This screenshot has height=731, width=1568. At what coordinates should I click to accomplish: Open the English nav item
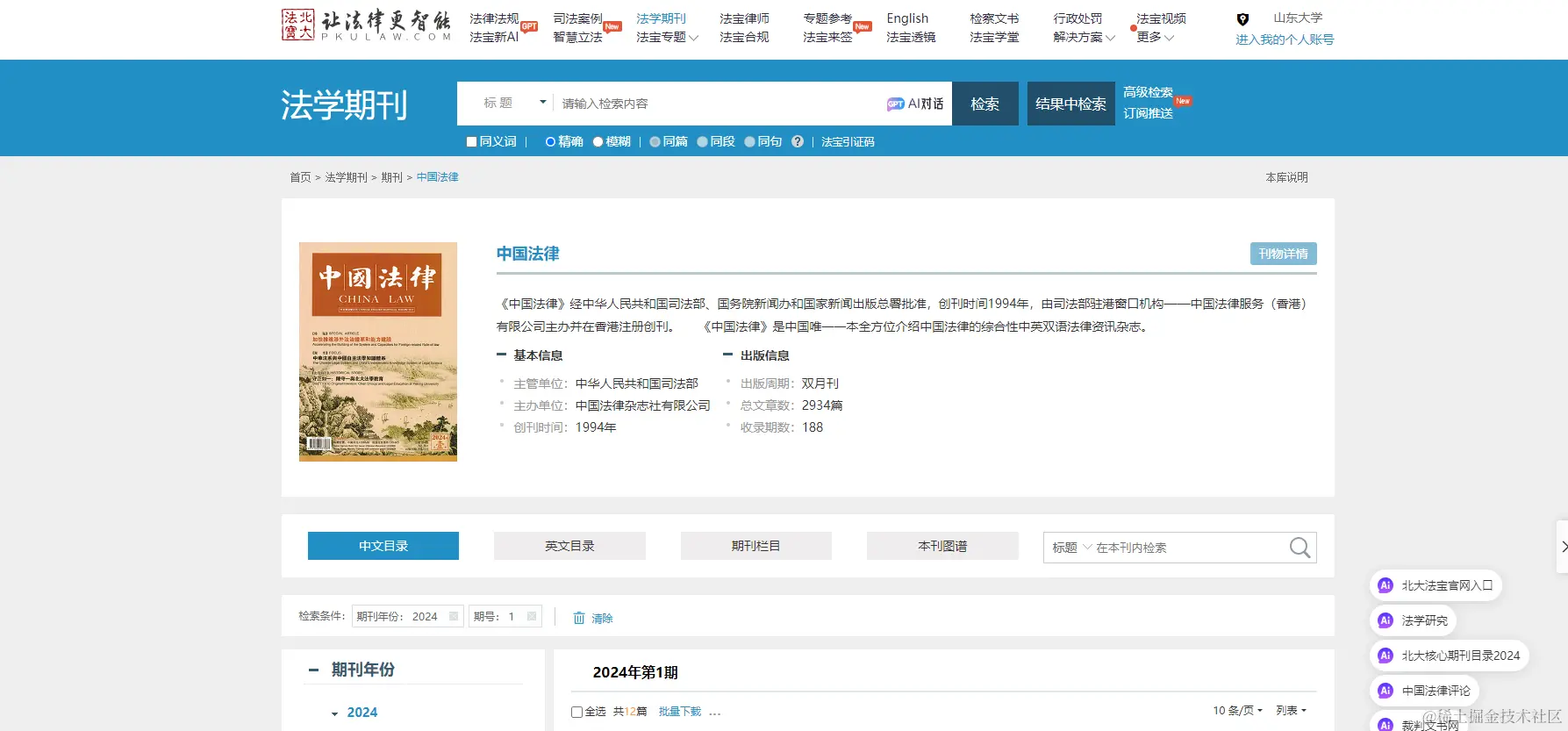pos(907,18)
